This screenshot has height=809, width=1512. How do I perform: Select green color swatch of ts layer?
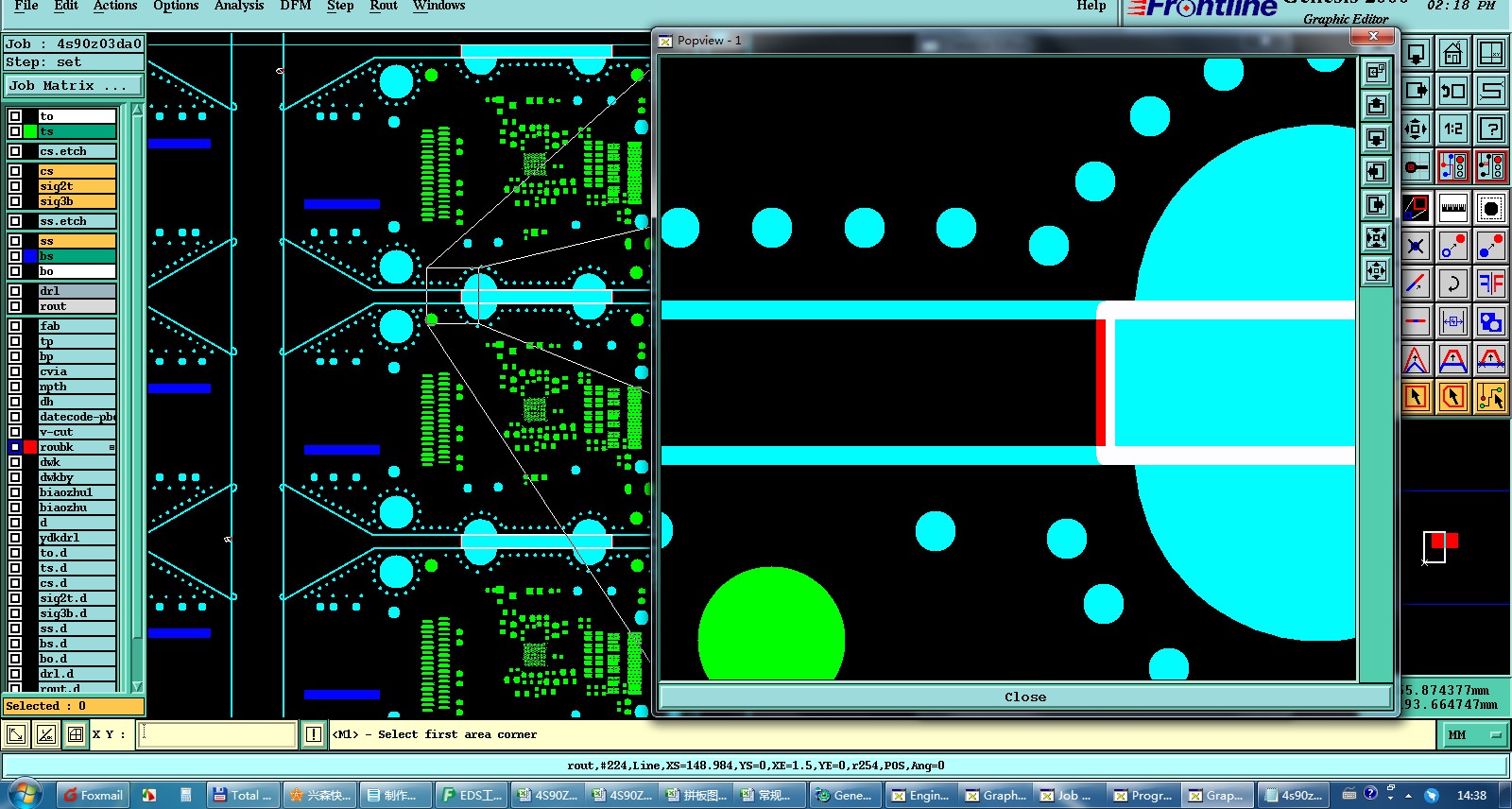tap(30, 131)
